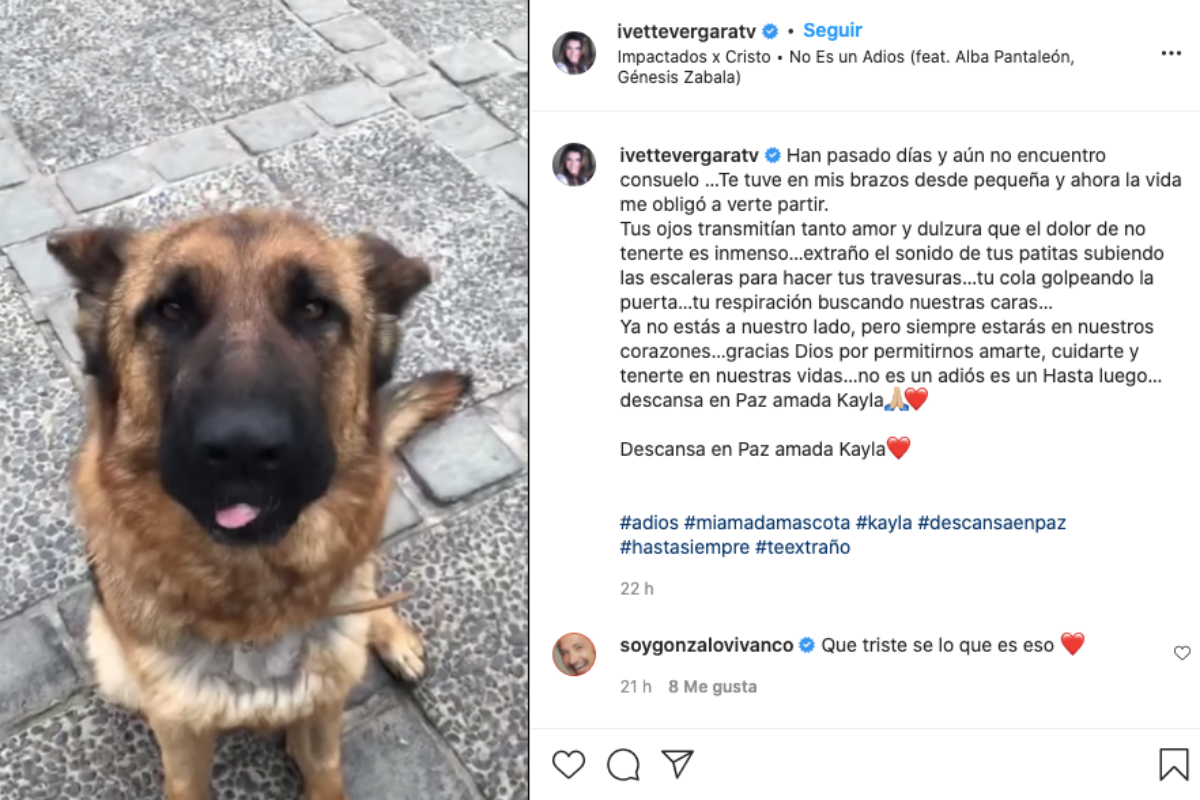
Task: Open ivettevergaratv header profile picture
Action: click(574, 53)
